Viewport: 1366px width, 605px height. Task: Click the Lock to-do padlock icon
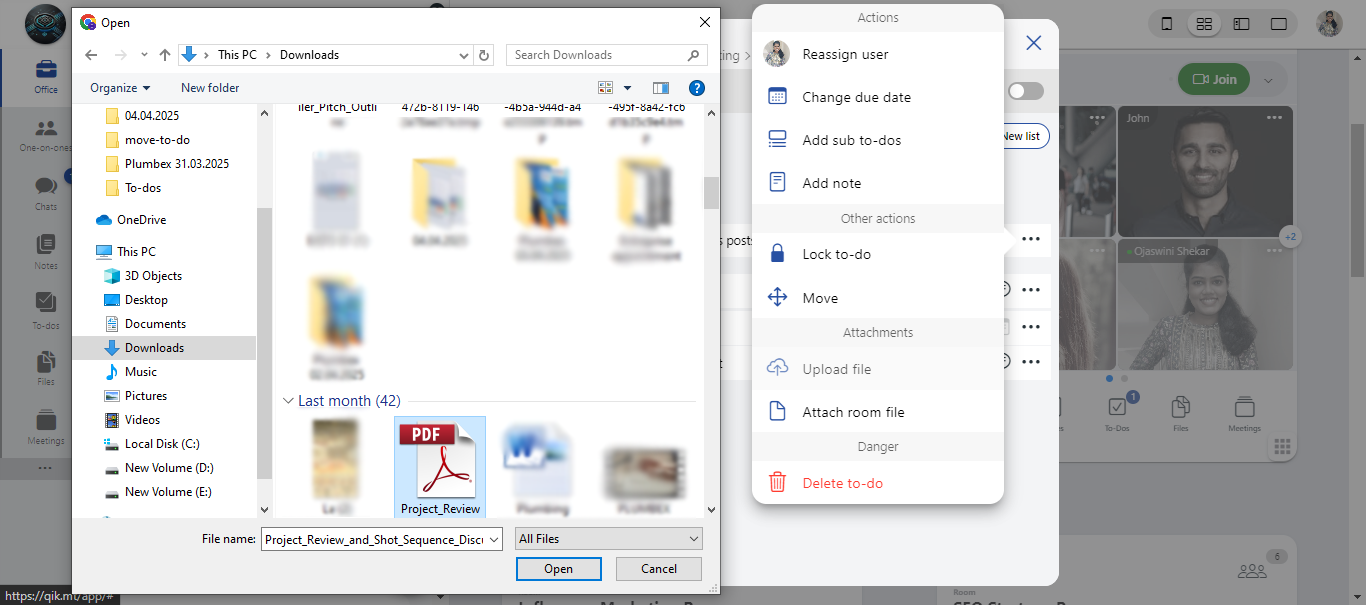pyautogui.click(x=777, y=254)
